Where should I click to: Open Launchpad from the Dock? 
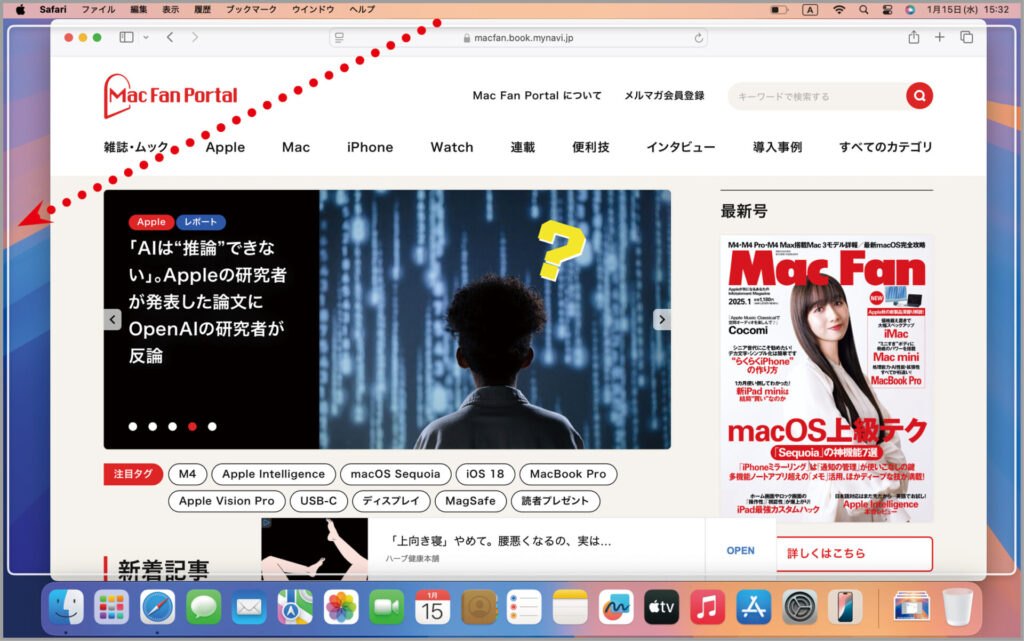112,608
